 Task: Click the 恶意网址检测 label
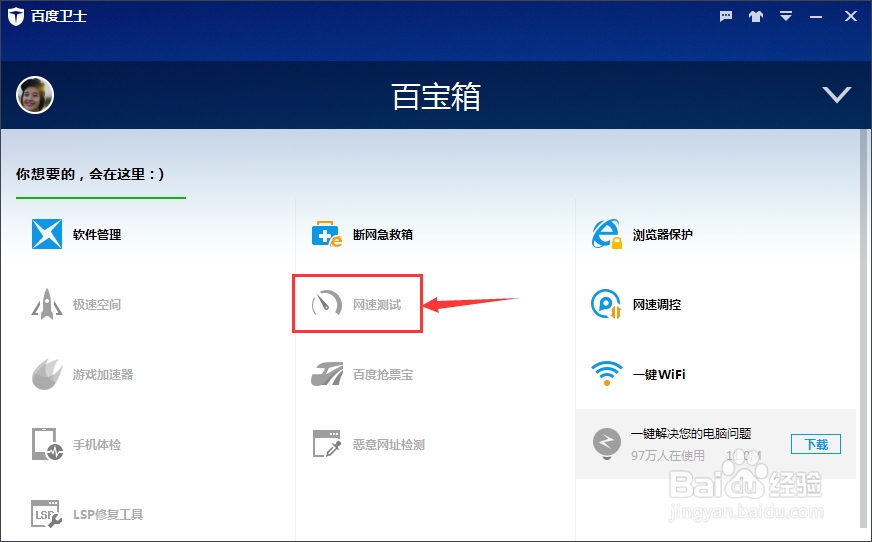click(389, 445)
